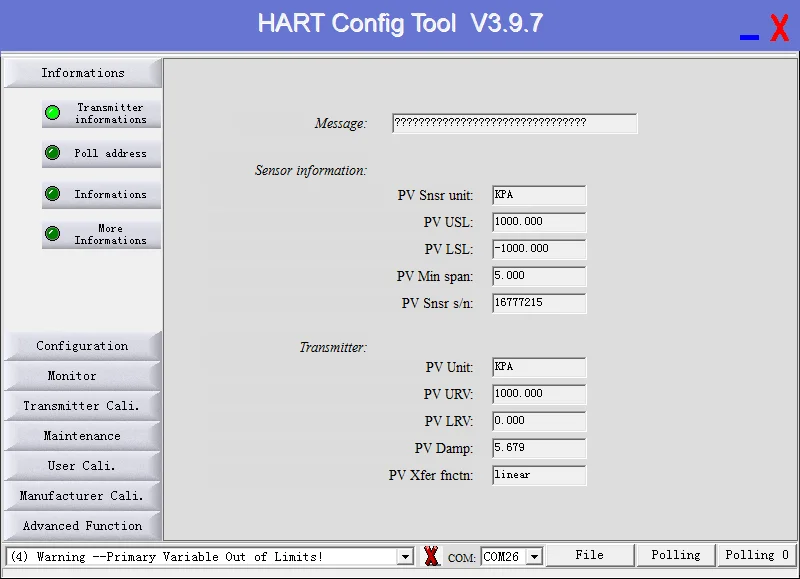Click the green Poll address indicator icon
Viewport: 800px width, 579px height.
(52, 153)
